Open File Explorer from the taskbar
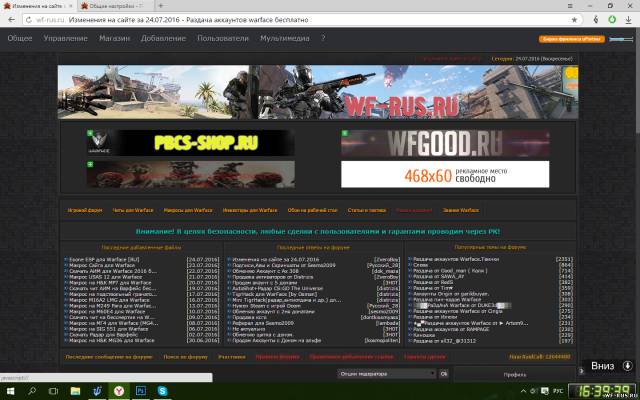 (75, 391)
